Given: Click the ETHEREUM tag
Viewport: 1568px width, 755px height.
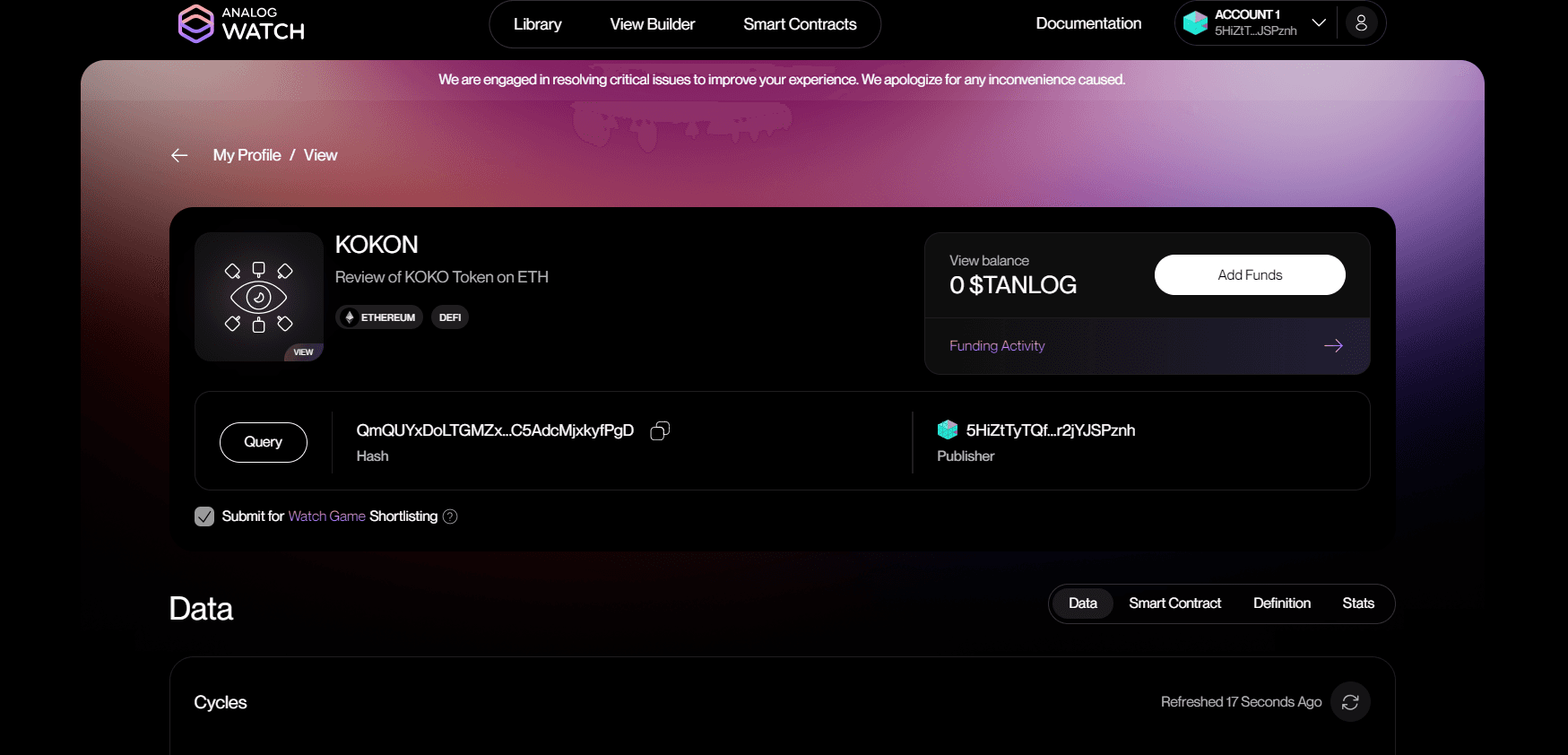Looking at the screenshot, I should pyautogui.click(x=379, y=317).
